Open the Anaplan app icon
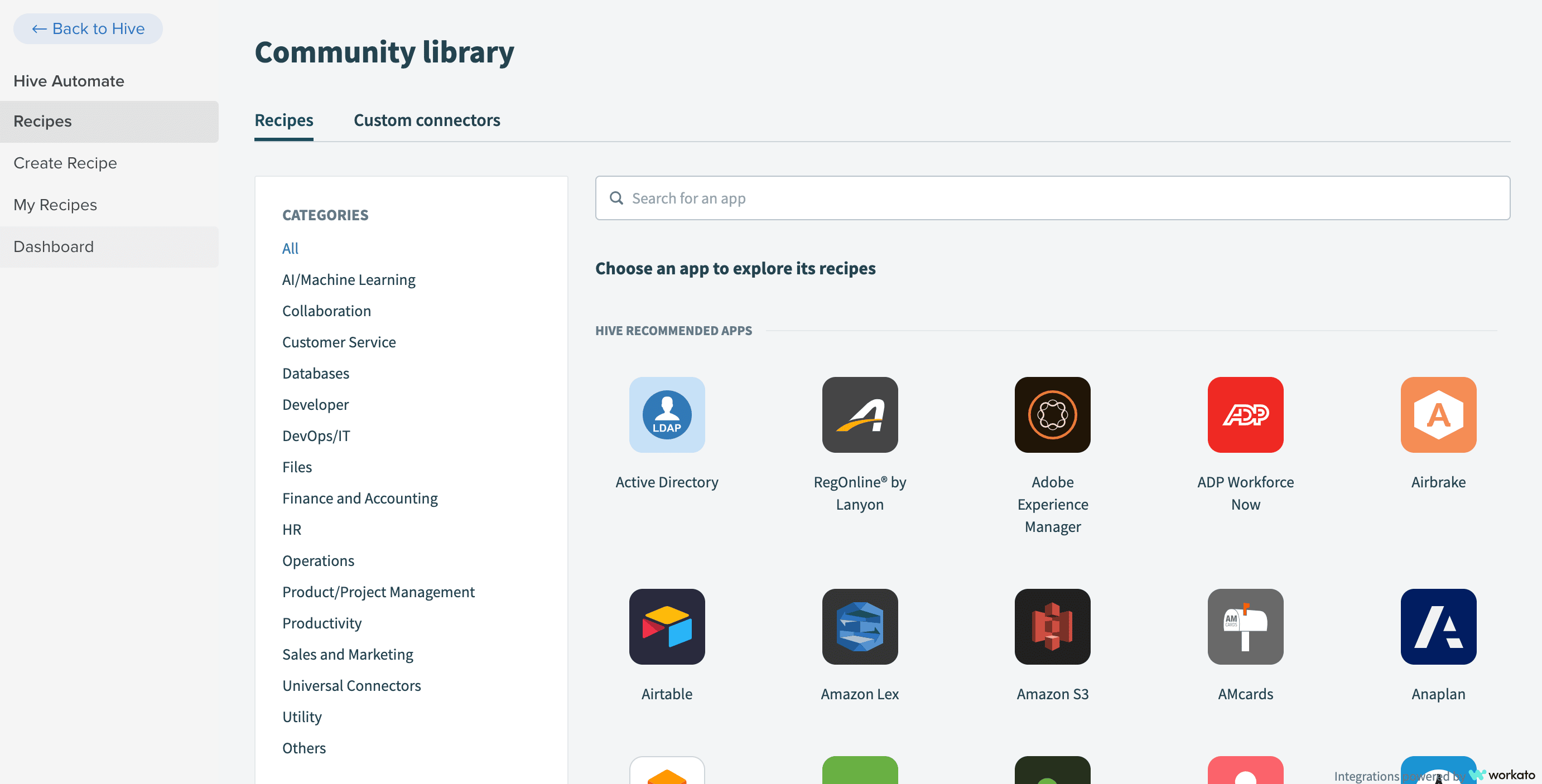This screenshot has height=784, width=1542. click(x=1438, y=626)
